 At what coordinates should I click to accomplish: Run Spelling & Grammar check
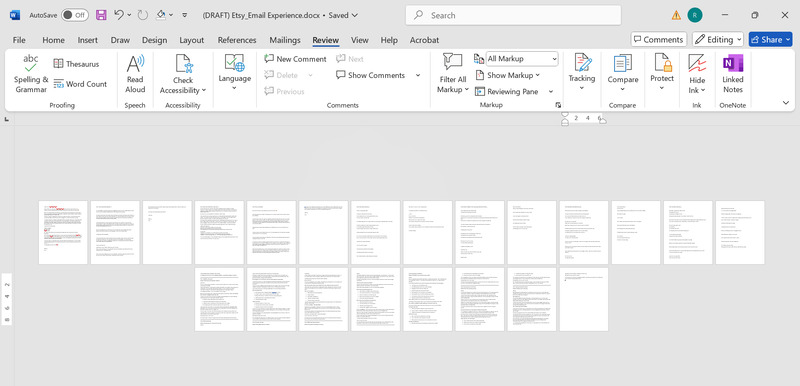pyautogui.click(x=31, y=74)
